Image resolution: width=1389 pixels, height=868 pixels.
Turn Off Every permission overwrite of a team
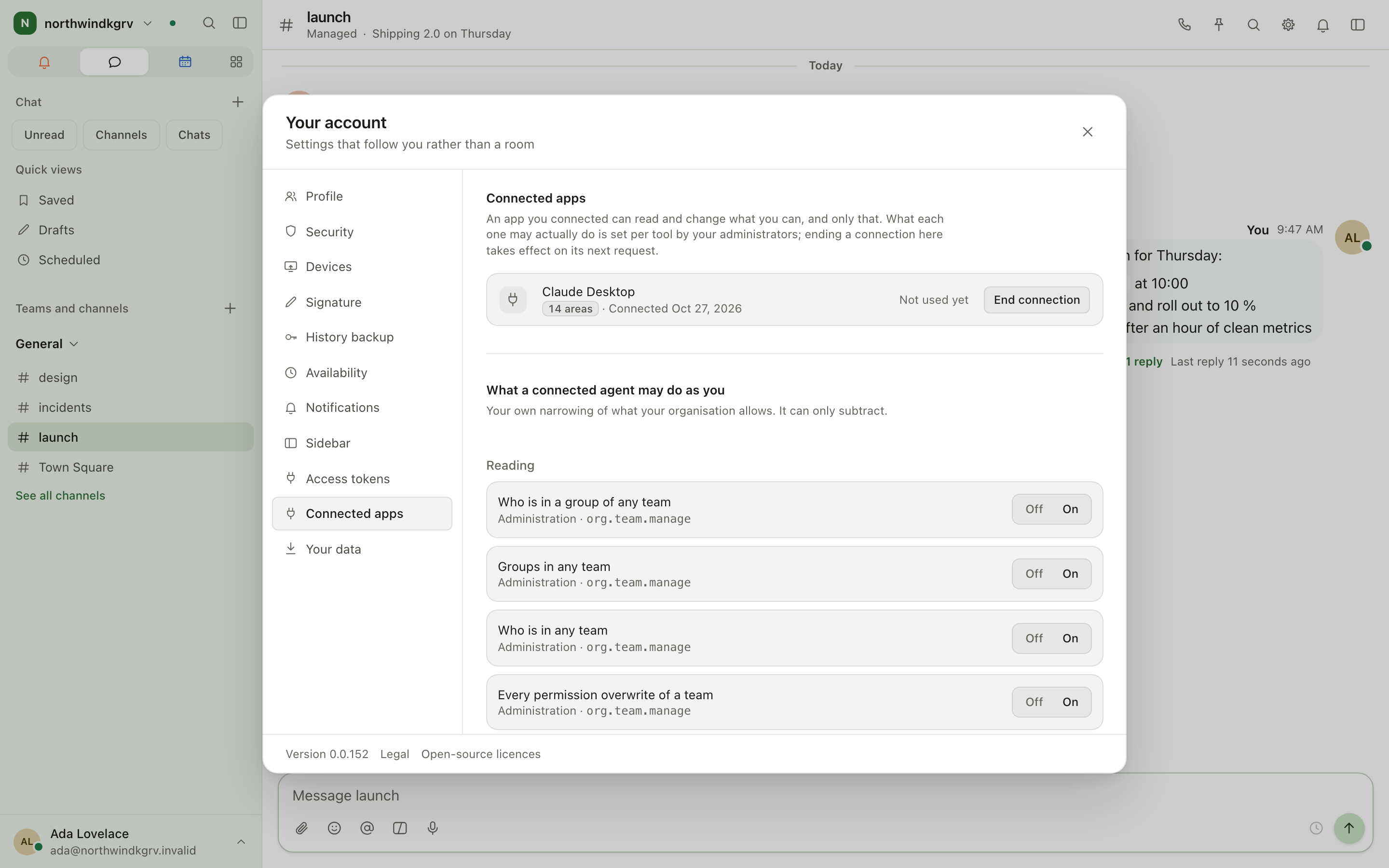(x=1034, y=702)
